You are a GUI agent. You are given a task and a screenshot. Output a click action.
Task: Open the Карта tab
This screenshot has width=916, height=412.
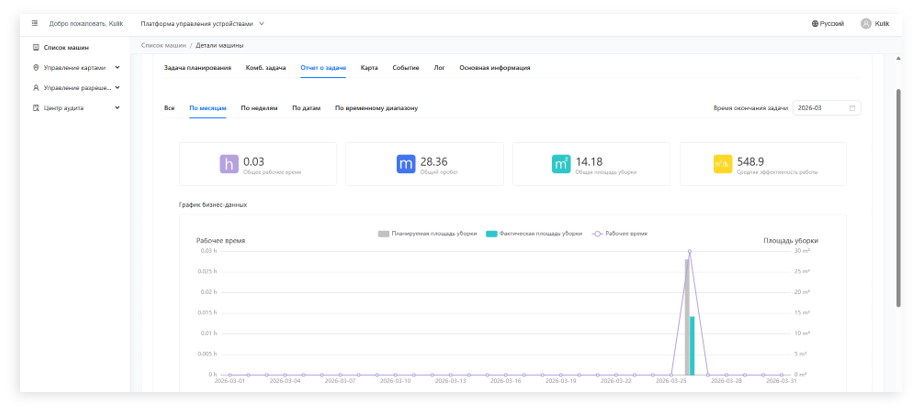(369, 68)
